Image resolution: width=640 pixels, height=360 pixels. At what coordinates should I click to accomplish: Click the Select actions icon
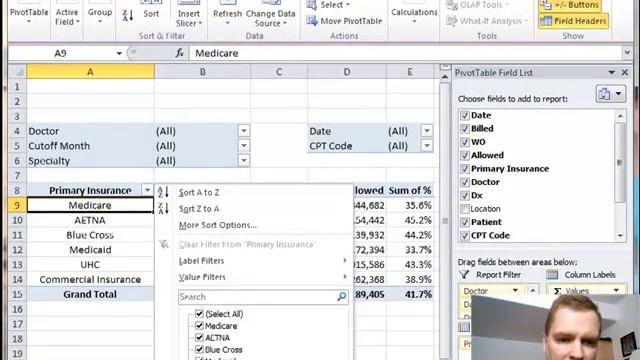(x=312, y=5)
